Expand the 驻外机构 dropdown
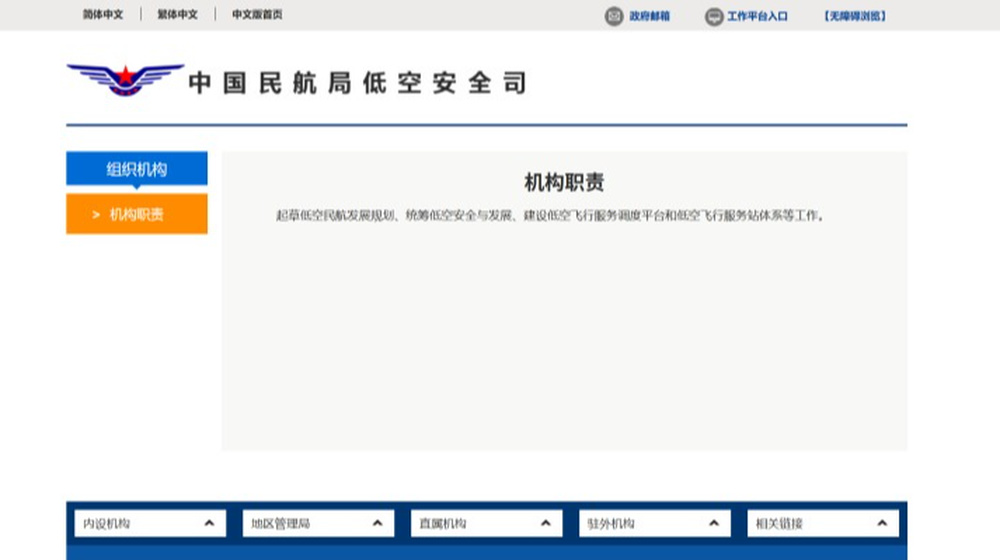 point(655,524)
